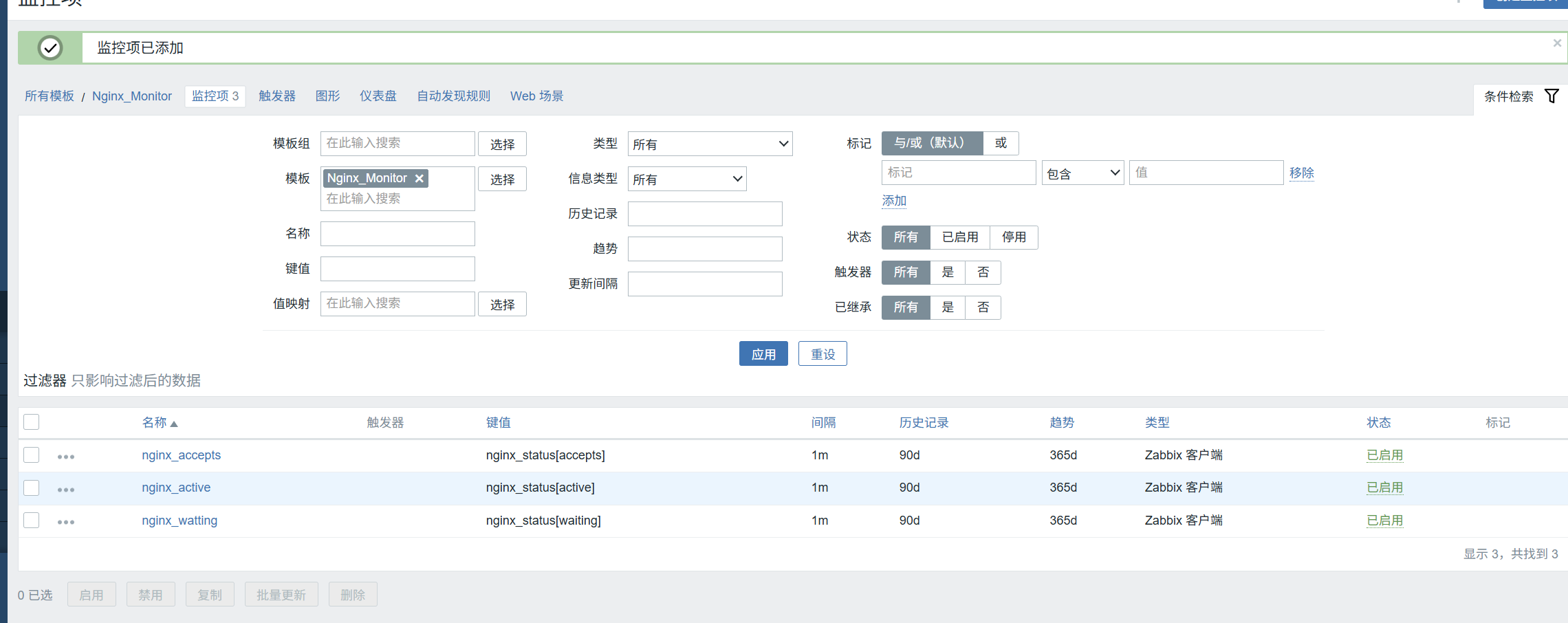Open the nginx_accepts item
The width and height of the screenshot is (1568, 623).
182,455
